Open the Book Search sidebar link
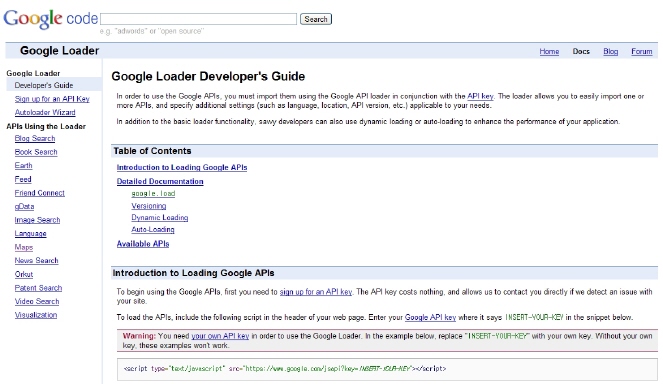 (x=36, y=152)
